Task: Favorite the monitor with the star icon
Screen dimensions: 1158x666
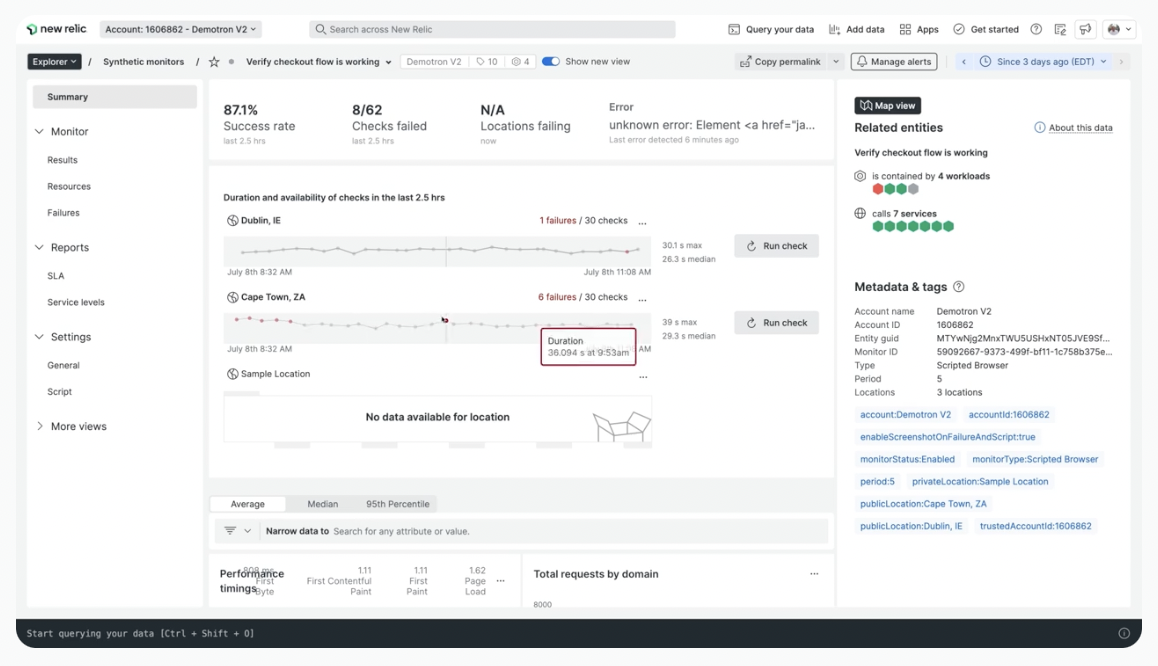Action: (214, 62)
